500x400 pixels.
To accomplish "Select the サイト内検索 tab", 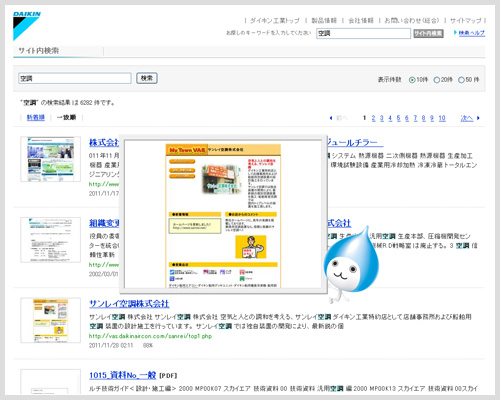I will point(38,51).
